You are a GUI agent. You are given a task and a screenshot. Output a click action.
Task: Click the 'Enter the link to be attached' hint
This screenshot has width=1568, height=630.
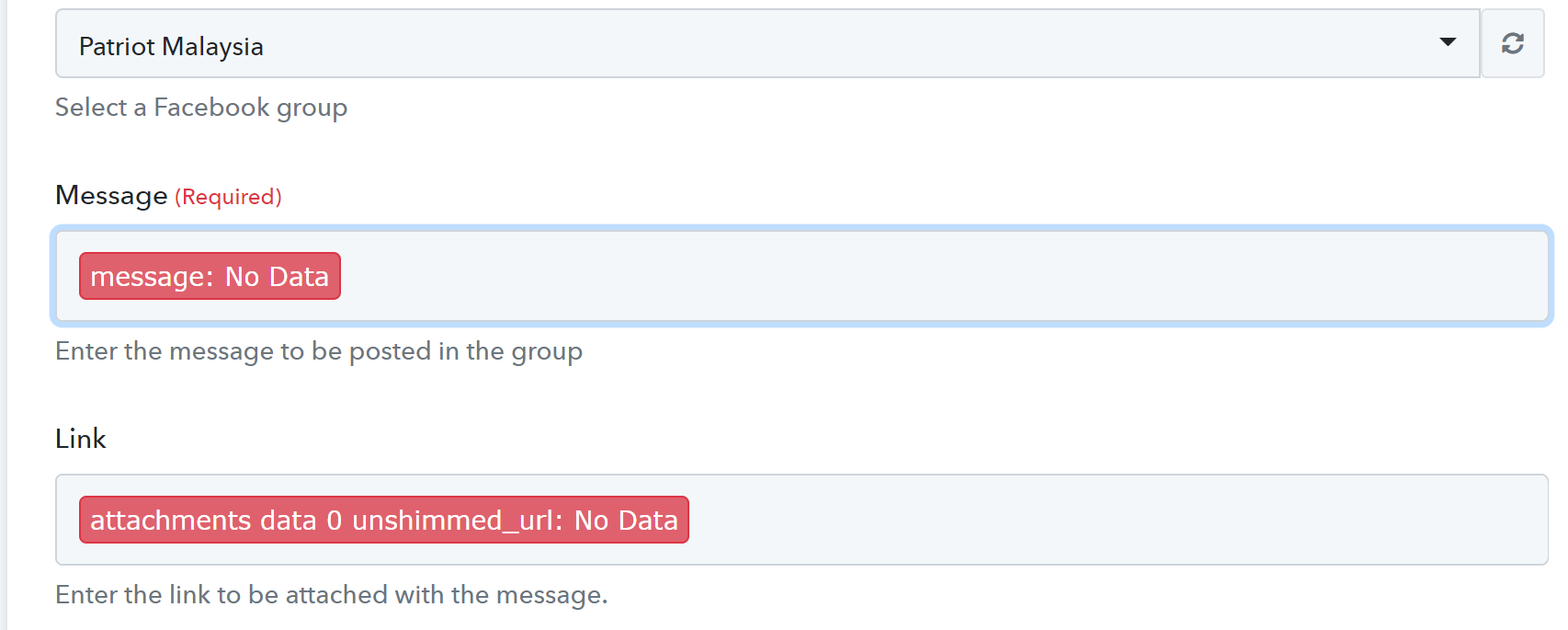pos(332,595)
